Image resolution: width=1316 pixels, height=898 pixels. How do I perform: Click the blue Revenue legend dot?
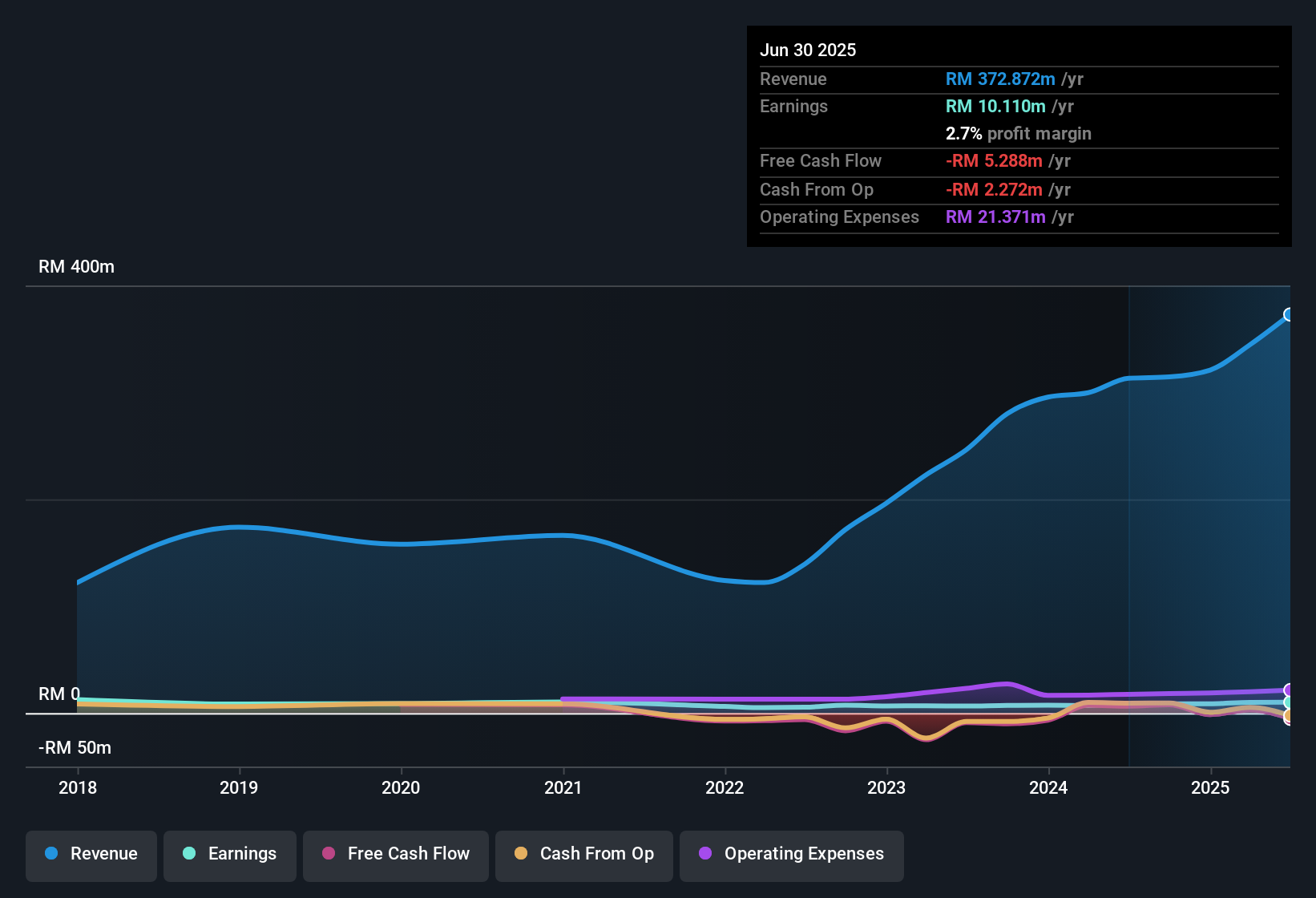[x=50, y=854]
